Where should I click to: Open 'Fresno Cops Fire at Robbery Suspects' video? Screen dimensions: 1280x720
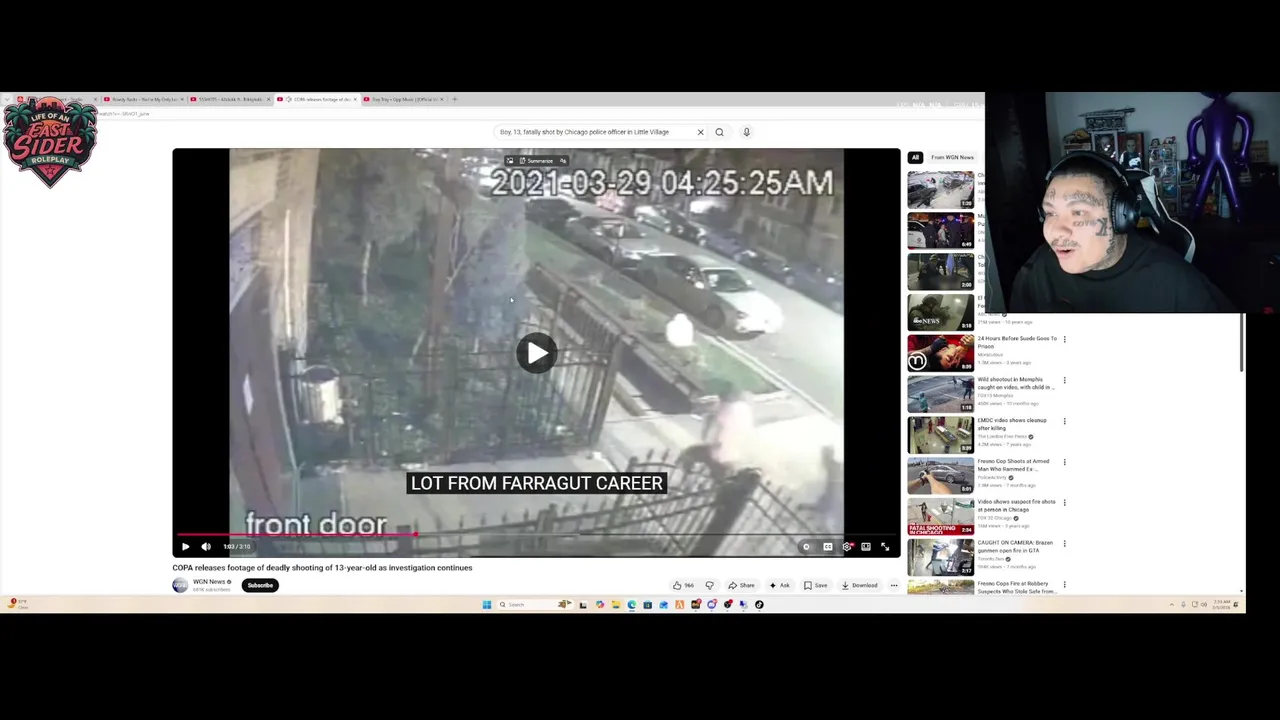pos(940,587)
